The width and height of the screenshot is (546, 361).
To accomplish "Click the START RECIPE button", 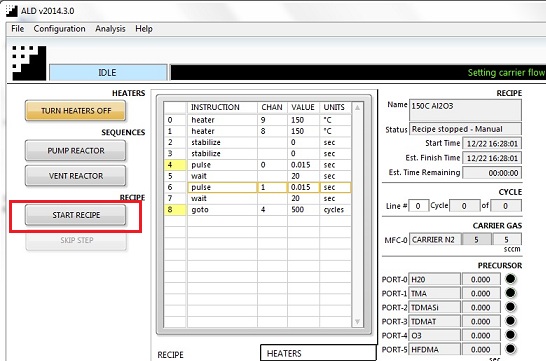I will click(x=76, y=215).
